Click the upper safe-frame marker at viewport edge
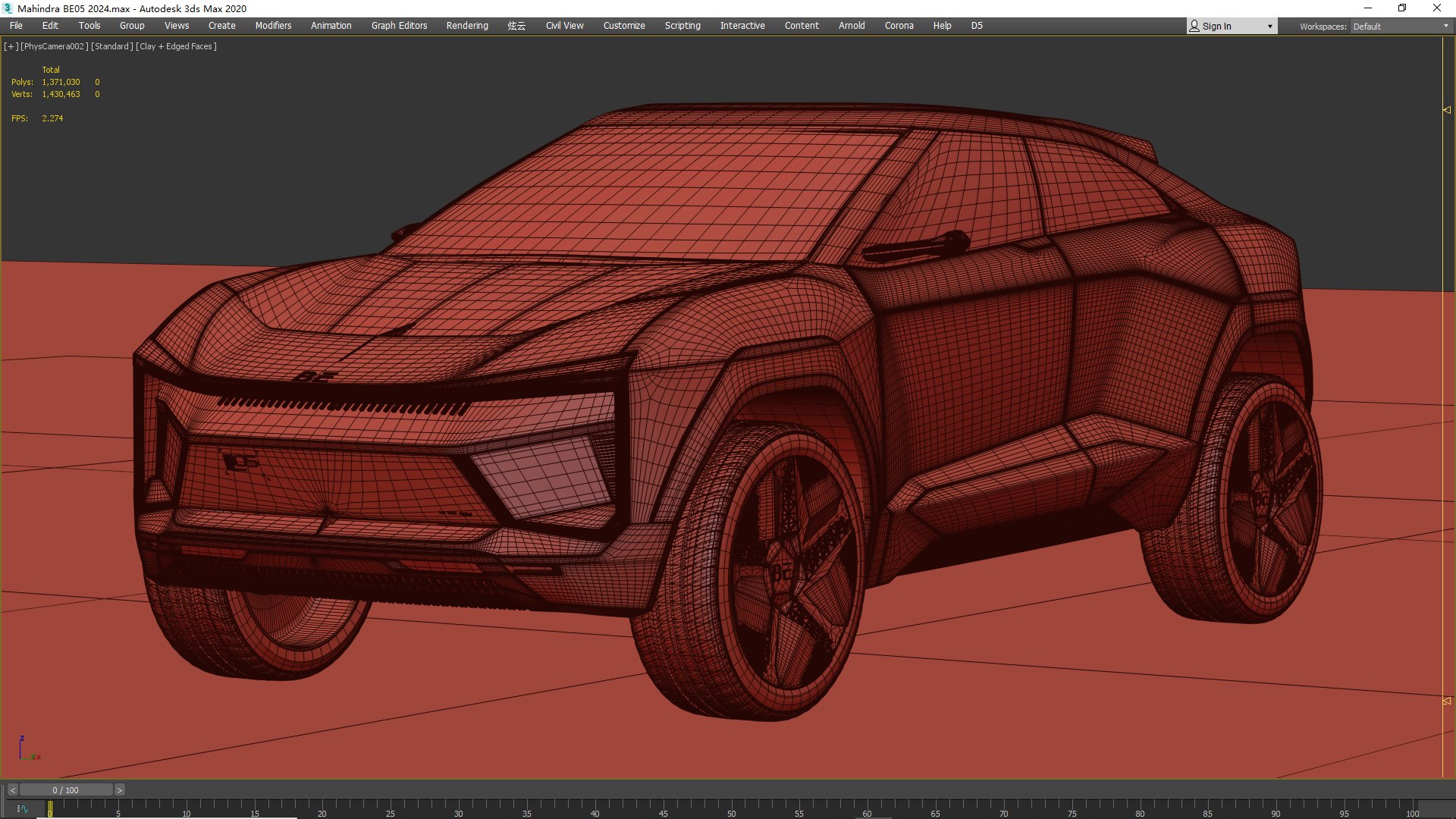The width and height of the screenshot is (1456, 819). (x=1446, y=110)
